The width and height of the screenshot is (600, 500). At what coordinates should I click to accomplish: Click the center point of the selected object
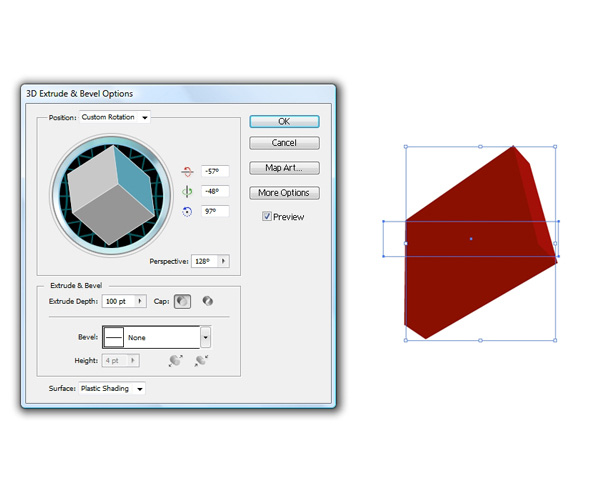pyautogui.click(x=471, y=239)
